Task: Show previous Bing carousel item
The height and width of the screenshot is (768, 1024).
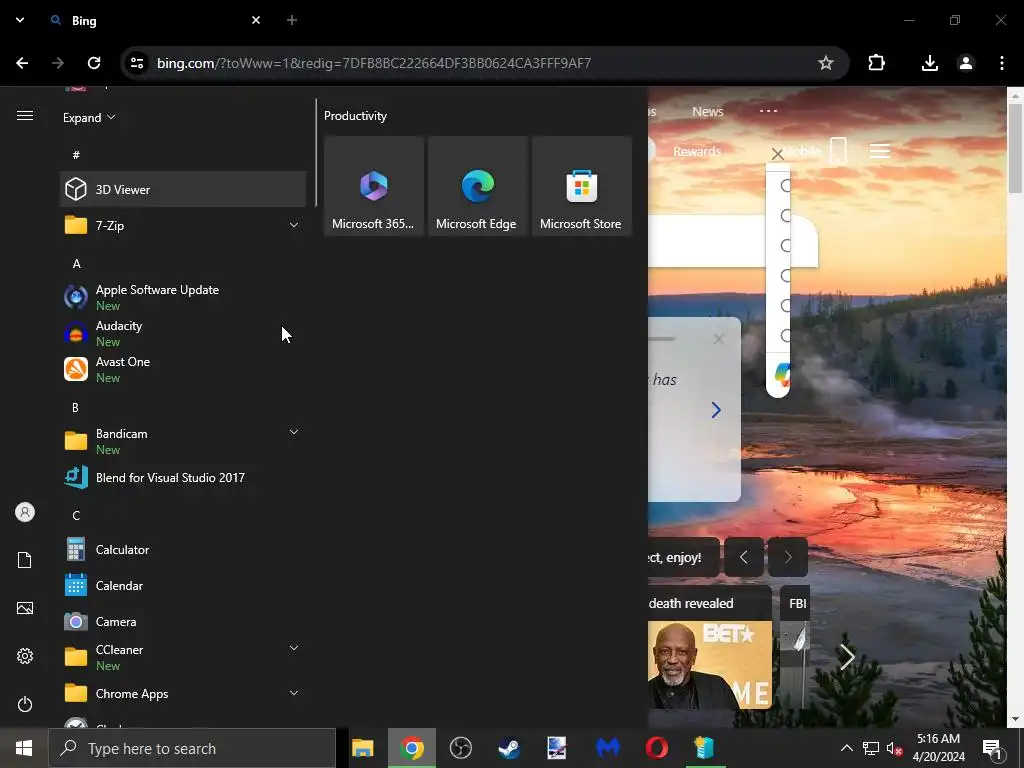Action: click(x=743, y=557)
